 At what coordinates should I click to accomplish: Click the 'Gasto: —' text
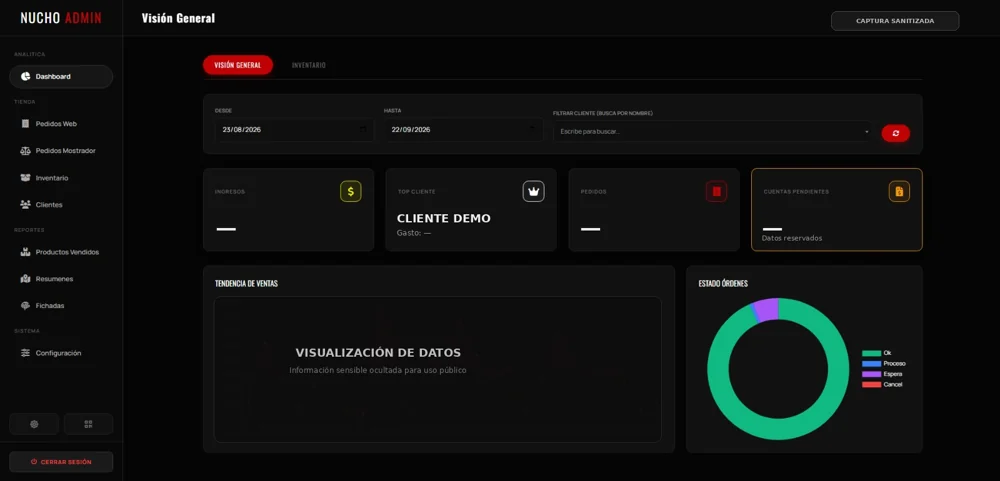coord(414,233)
